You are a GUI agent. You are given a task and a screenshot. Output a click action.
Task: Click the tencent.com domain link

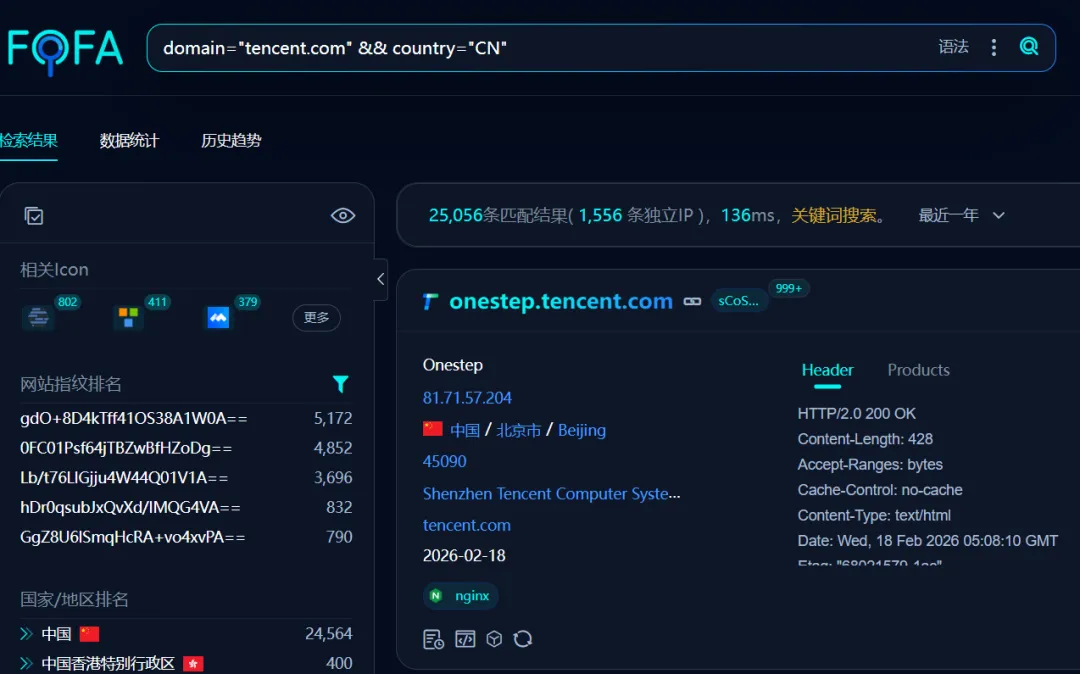coord(466,525)
